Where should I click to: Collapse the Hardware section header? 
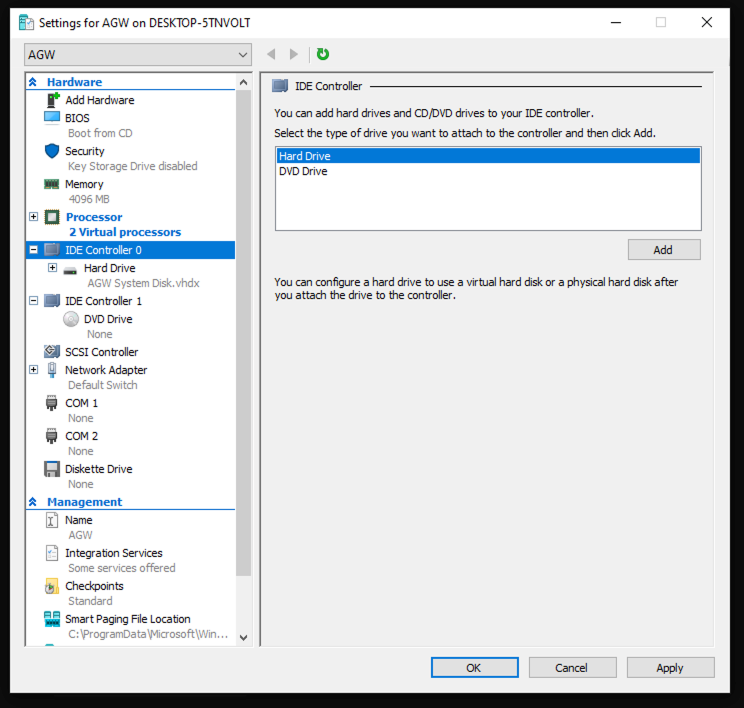tap(34, 82)
